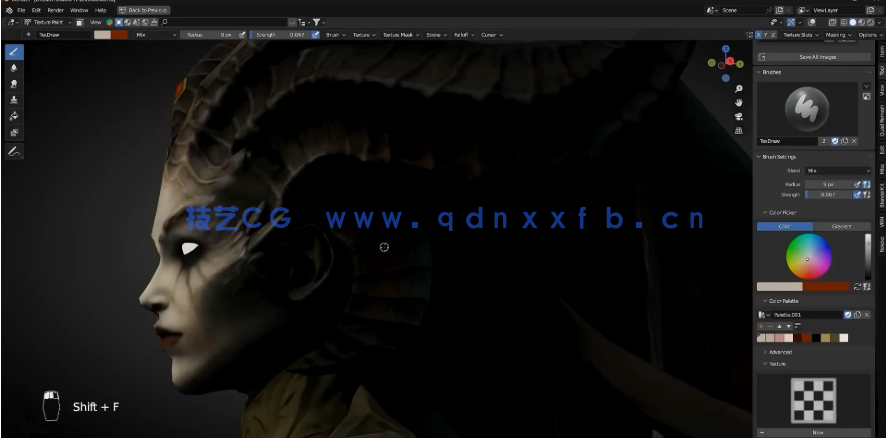This screenshot has height=438, width=886.
Task: Toggle X-ray display button
Action: 832,23
